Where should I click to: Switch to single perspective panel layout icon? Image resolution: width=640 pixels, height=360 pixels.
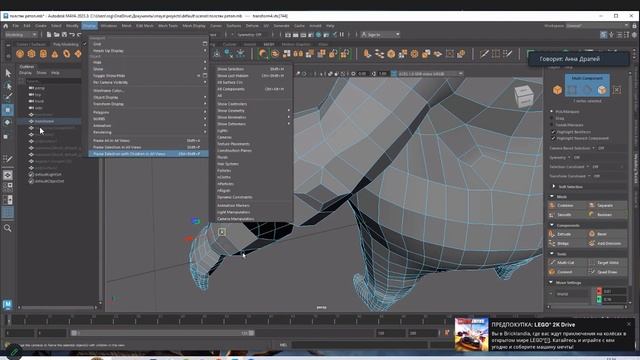pyautogui.click(x=7, y=175)
